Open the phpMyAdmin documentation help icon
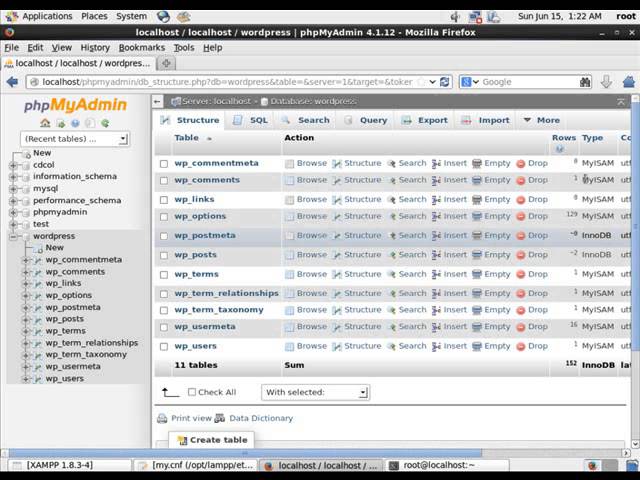This screenshot has width=640, height=480. pyautogui.click(x=75, y=123)
